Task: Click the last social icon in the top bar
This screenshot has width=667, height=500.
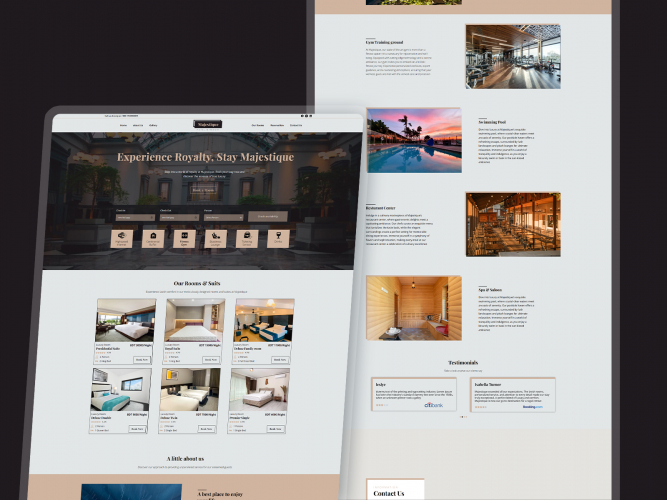Action: [x=311, y=116]
